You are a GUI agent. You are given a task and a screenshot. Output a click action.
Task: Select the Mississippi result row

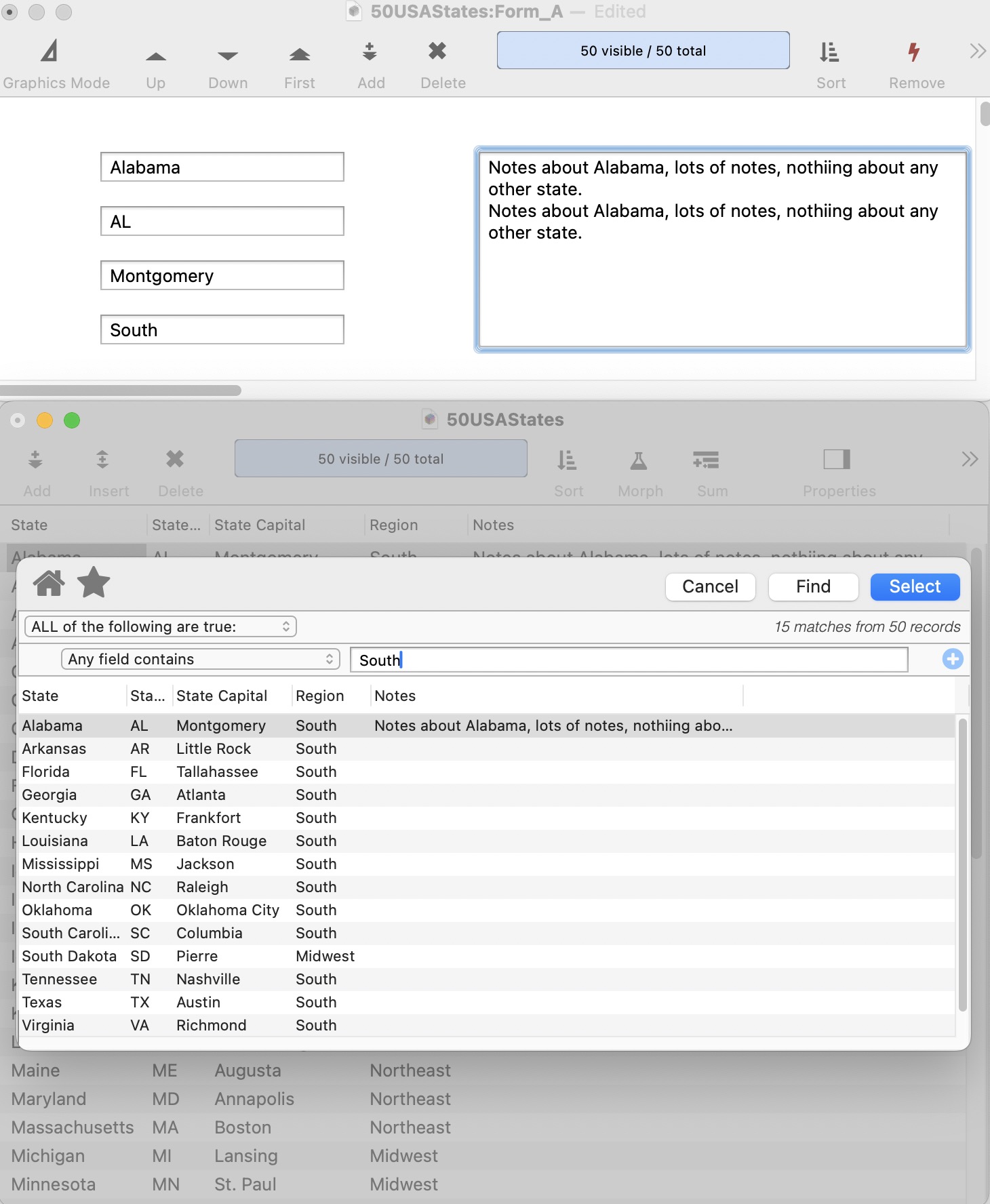point(487,864)
